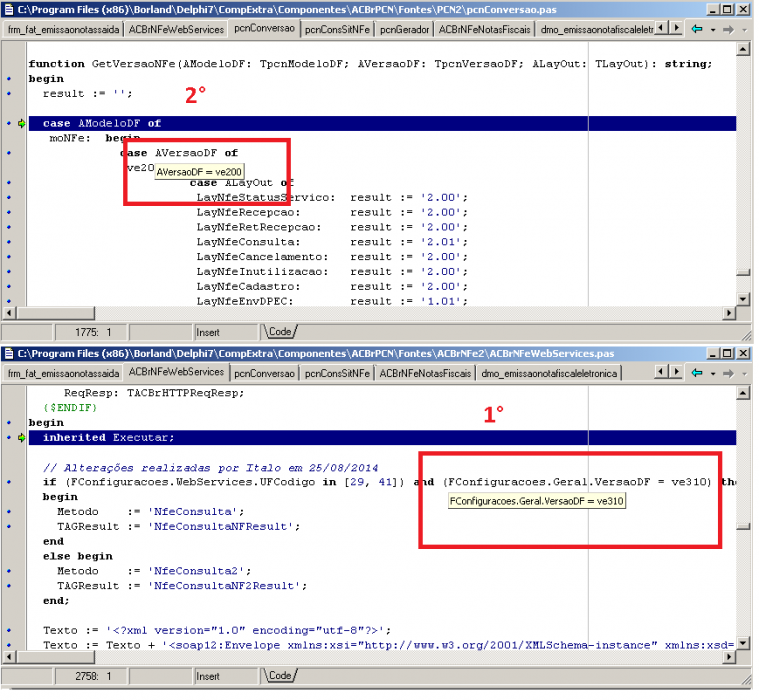The height and width of the screenshot is (700, 759).
Task: Open back history dropdown in top editor
Action: coord(713,30)
